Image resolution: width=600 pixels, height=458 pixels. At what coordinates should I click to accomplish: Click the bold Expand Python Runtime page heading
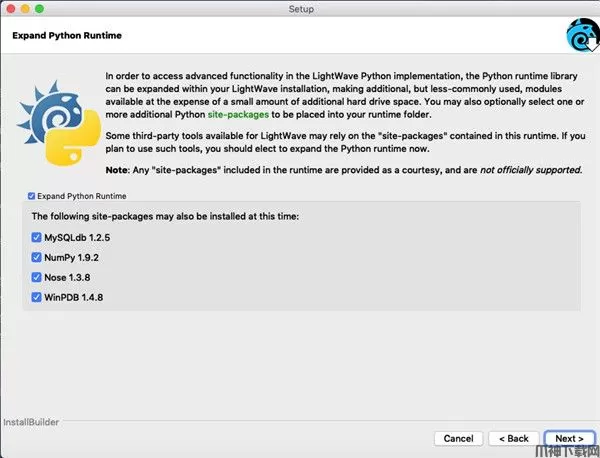point(67,36)
